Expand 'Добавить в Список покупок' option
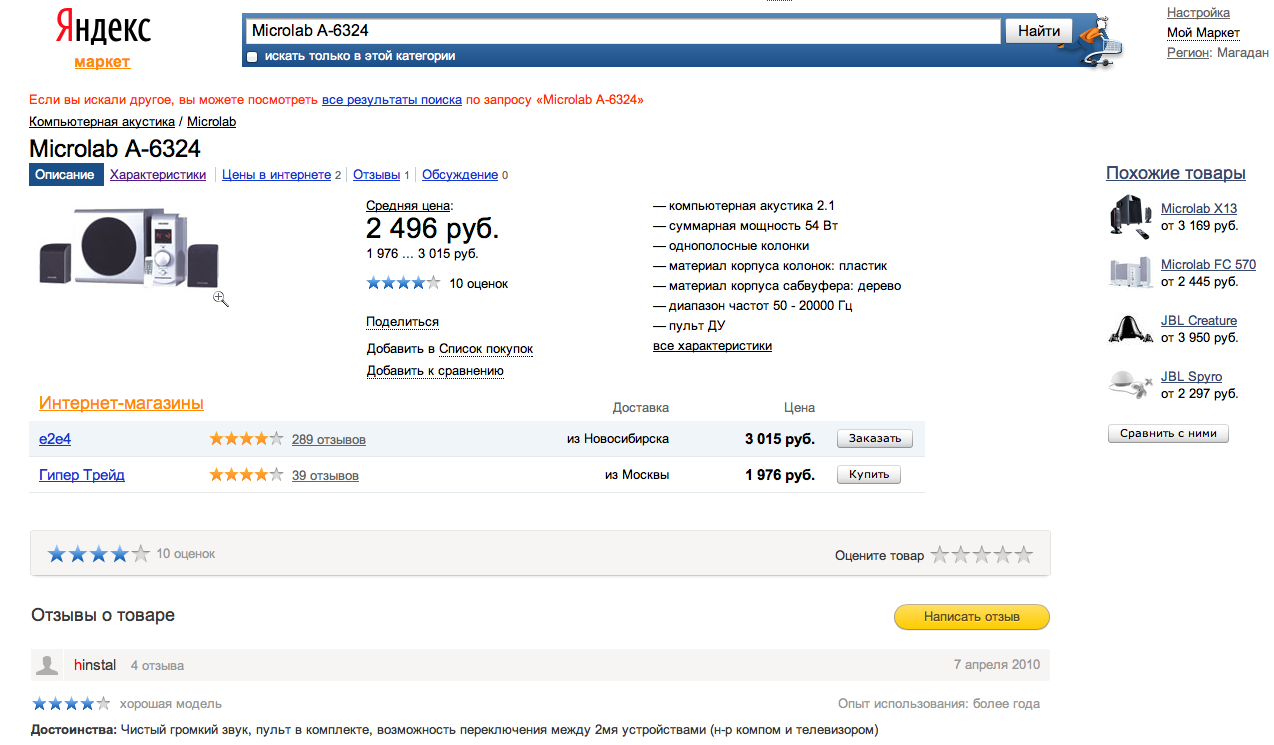 click(485, 349)
